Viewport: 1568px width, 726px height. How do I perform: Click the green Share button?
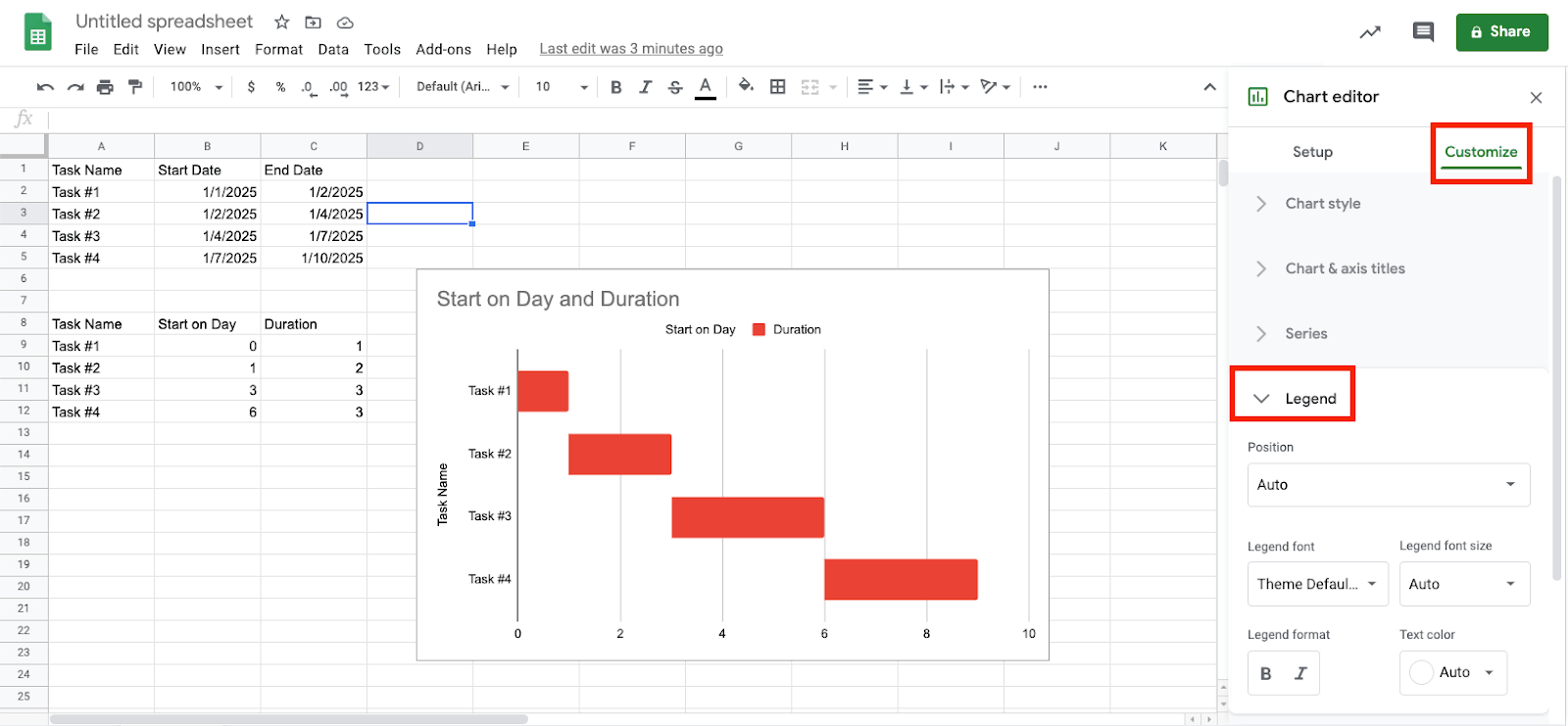pos(1501,32)
